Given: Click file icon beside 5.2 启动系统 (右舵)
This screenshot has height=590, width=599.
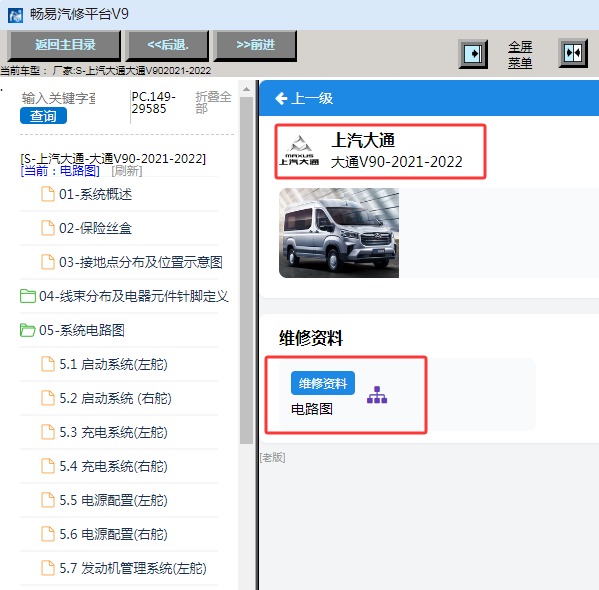Looking at the screenshot, I should pyautogui.click(x=48, y=398).
